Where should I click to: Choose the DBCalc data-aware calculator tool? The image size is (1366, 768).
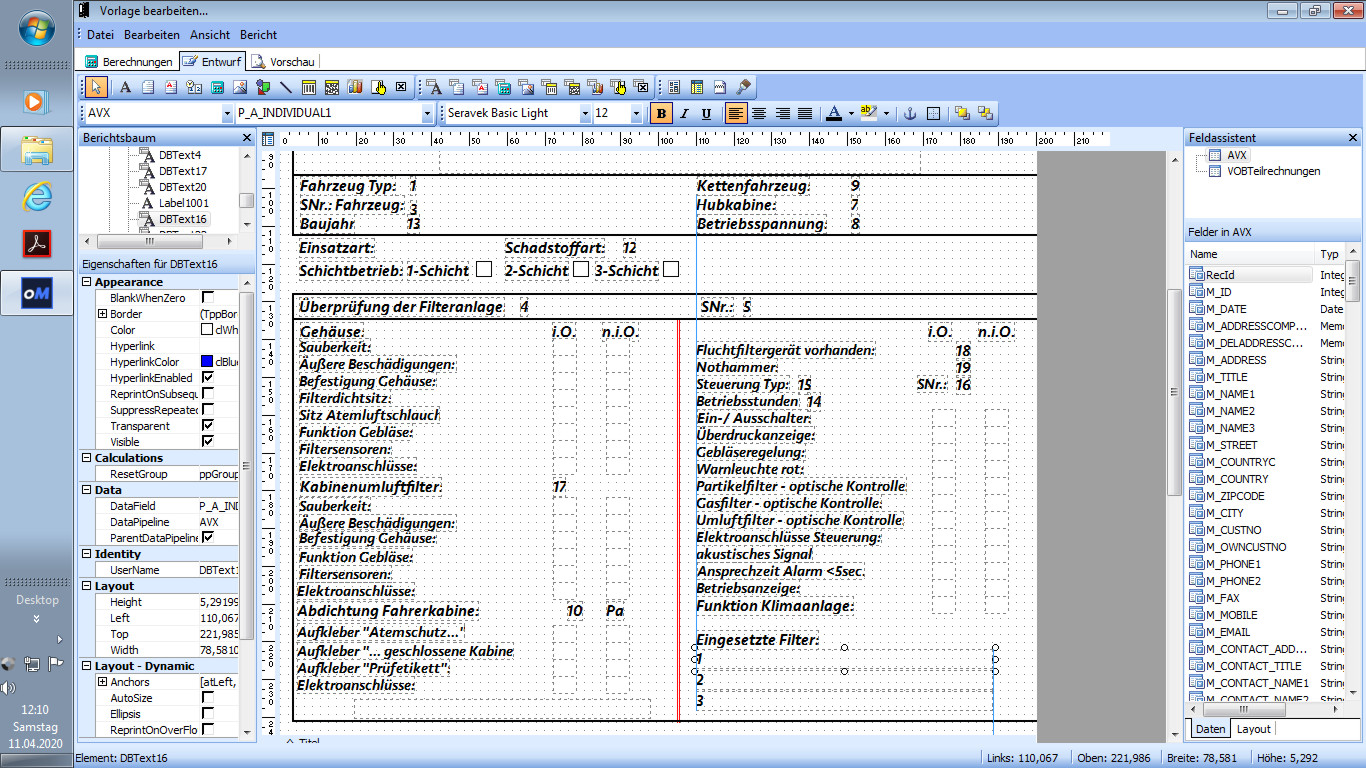click(x=503, y=87)
